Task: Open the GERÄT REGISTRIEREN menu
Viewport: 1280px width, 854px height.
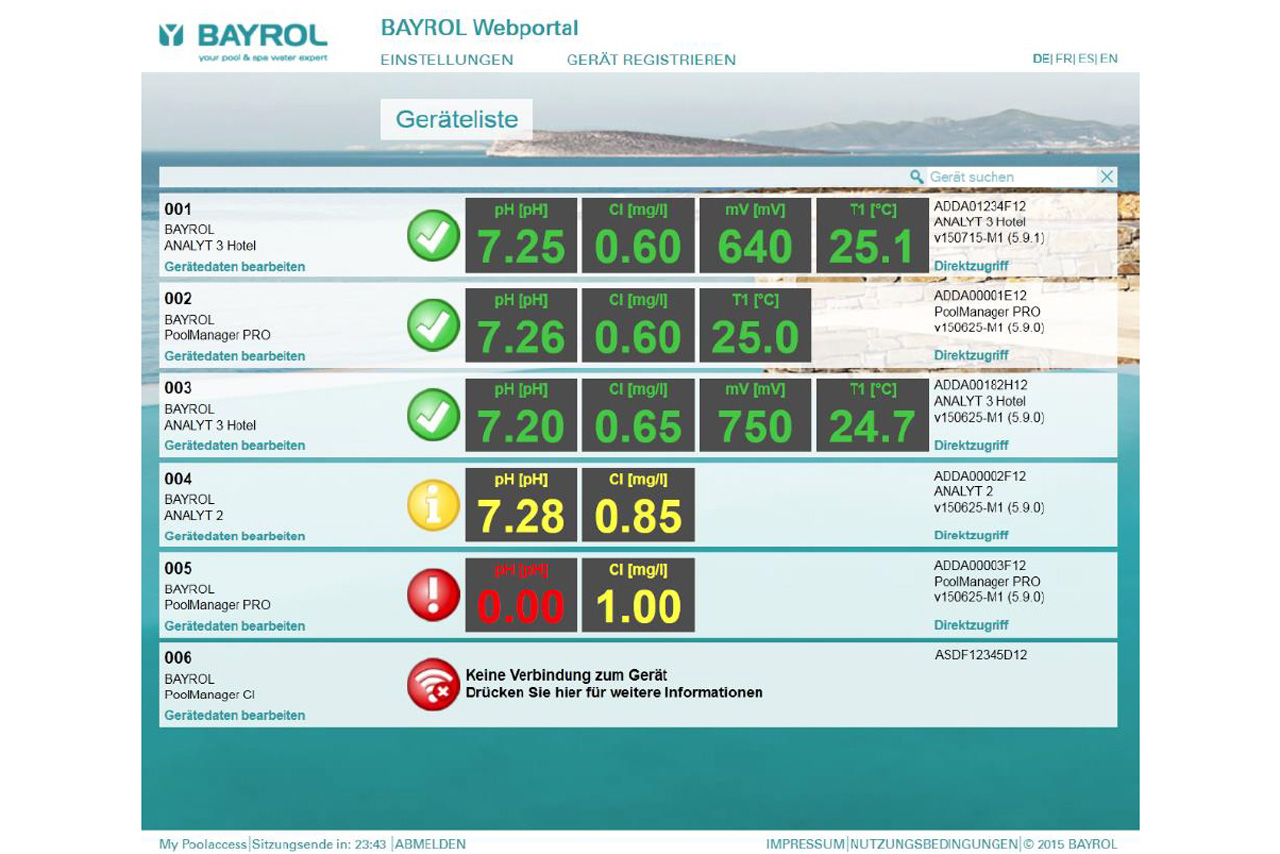Action: click(651, 60)
